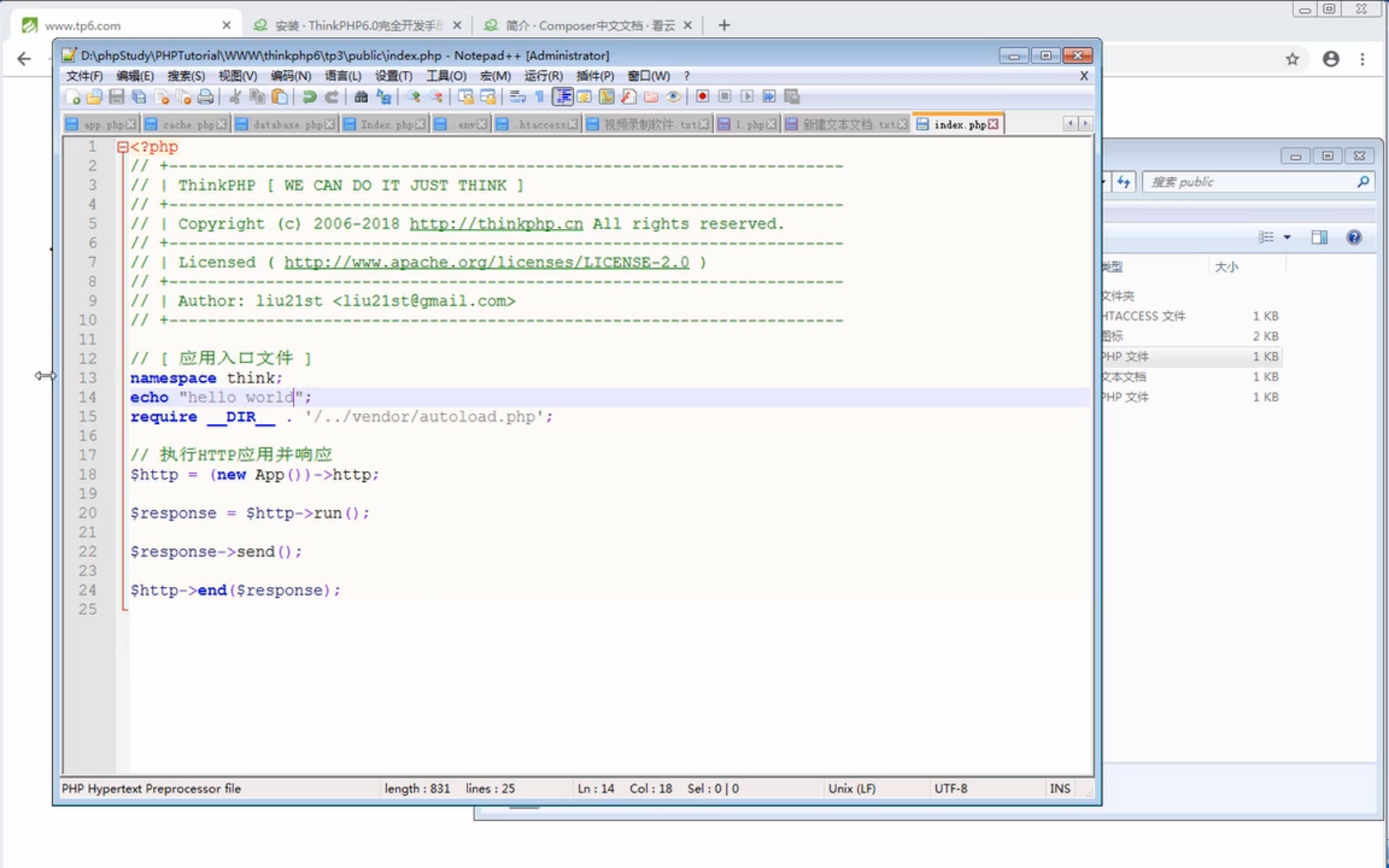
Task: Click the 'Unix (LF)' status bar entry
Action: coord(852,789)
